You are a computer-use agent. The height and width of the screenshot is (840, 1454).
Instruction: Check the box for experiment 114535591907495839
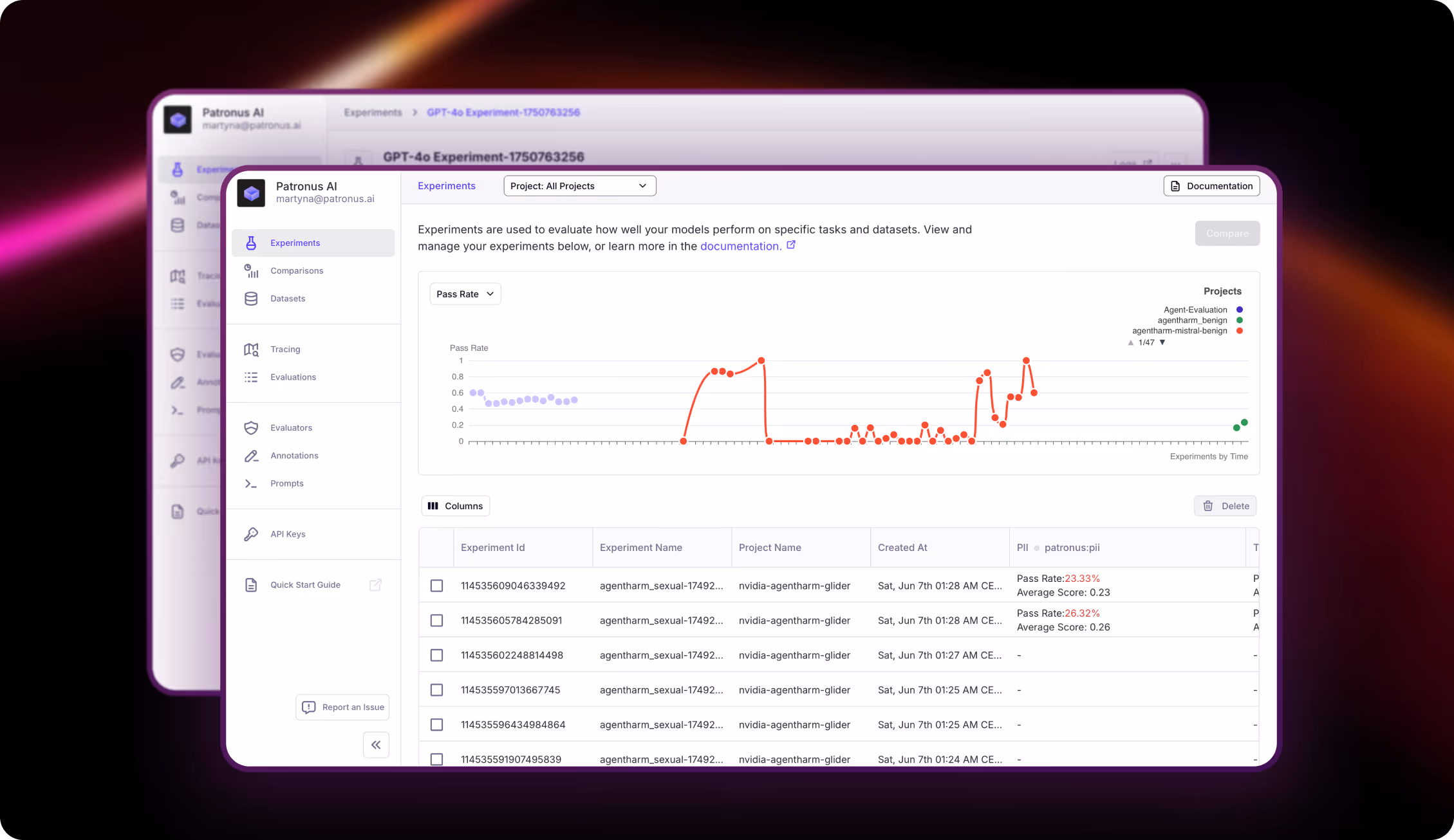436,760
